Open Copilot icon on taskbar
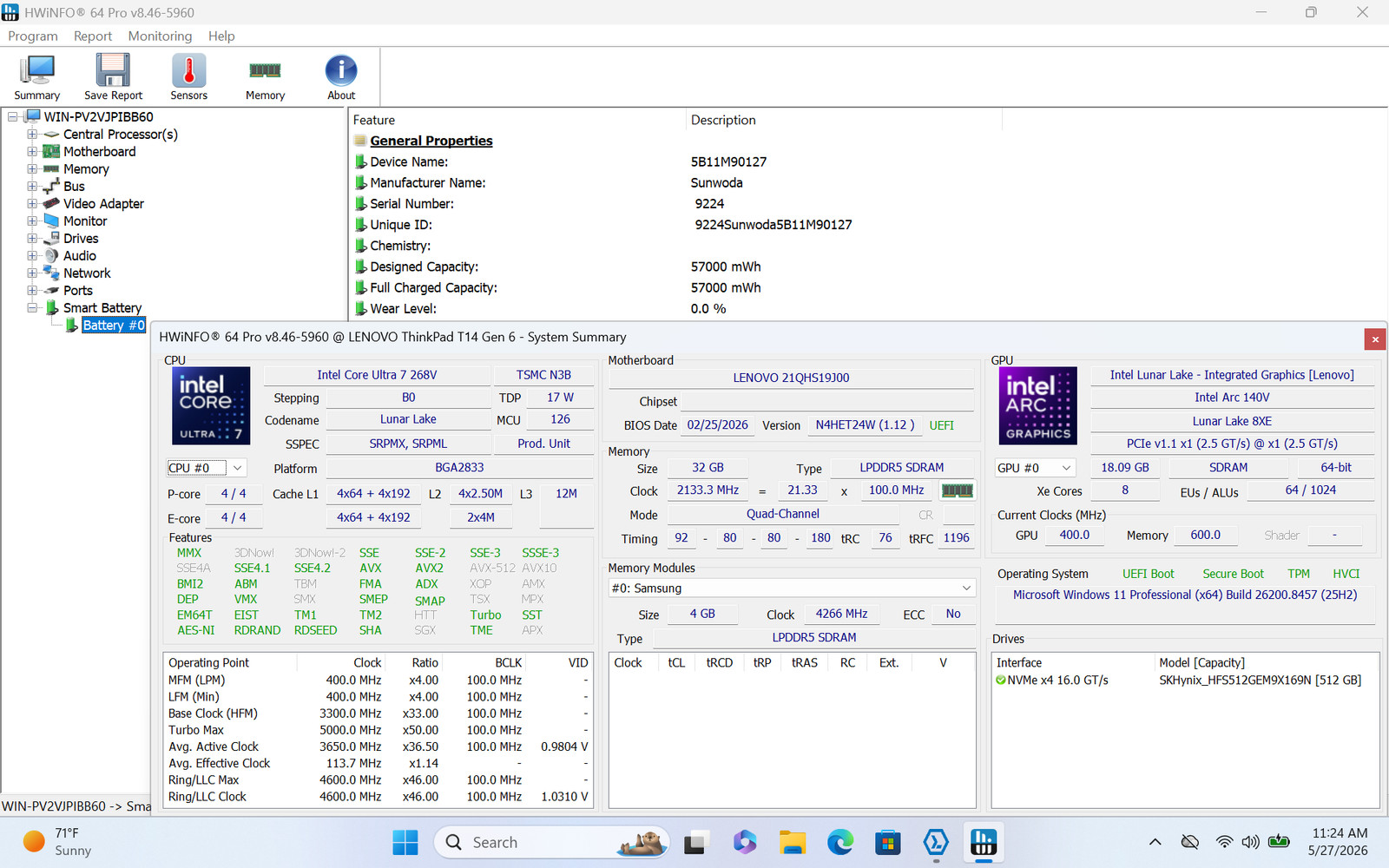This screenshot has width=1389, height=868. point(744,842)
